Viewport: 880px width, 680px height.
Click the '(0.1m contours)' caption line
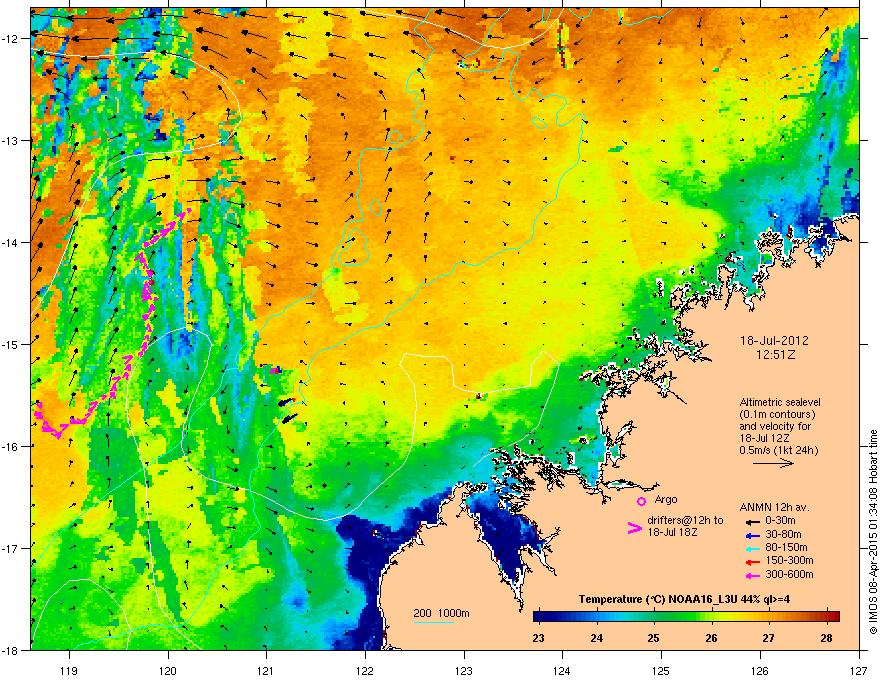click(x=778, y=415)
